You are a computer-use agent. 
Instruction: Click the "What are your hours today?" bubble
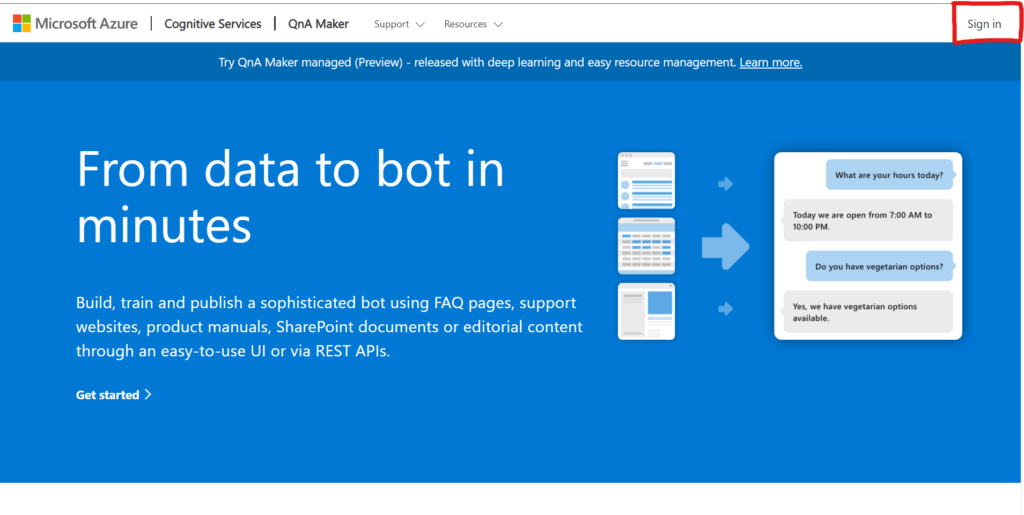[x=889, y=175]
